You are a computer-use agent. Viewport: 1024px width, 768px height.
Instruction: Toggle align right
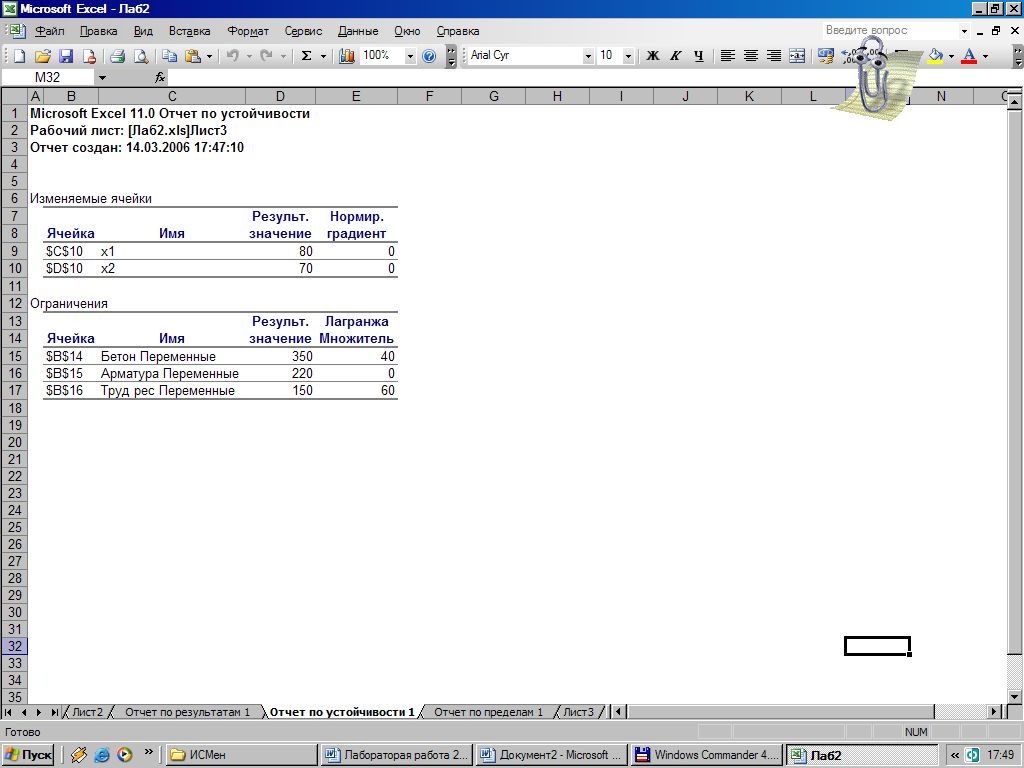774,56
